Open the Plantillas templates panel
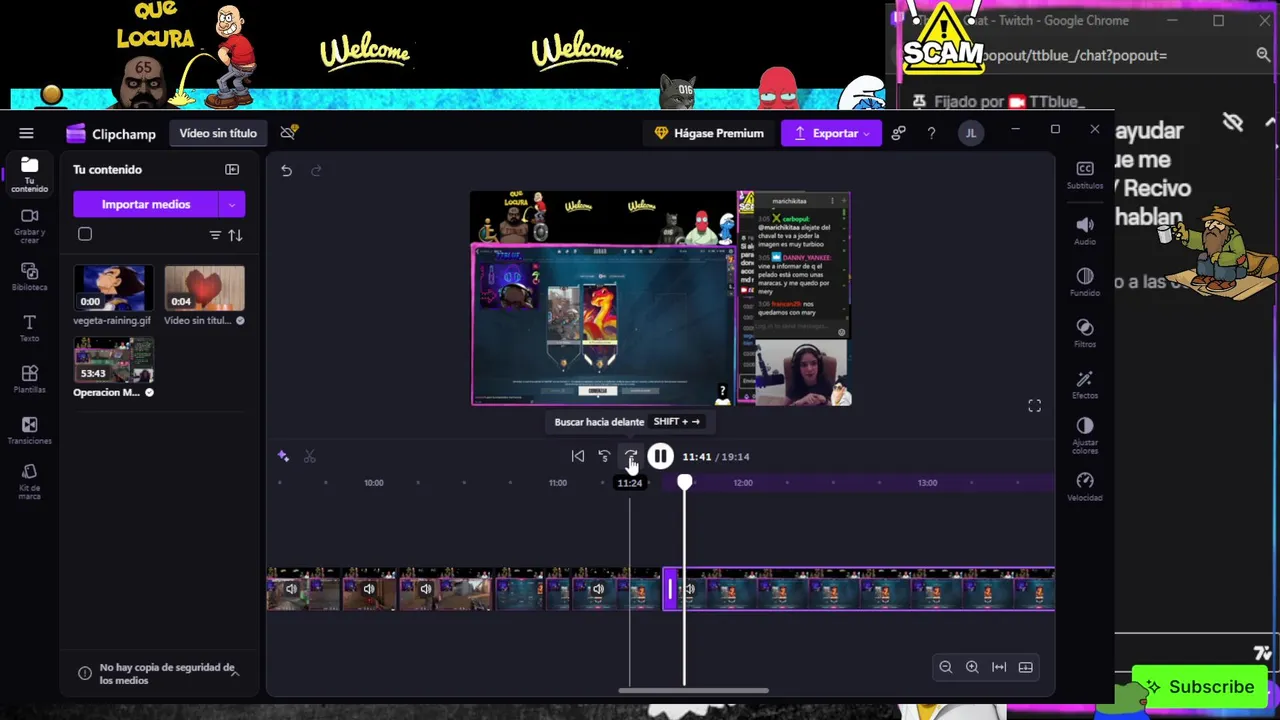 tap(29, 379)
